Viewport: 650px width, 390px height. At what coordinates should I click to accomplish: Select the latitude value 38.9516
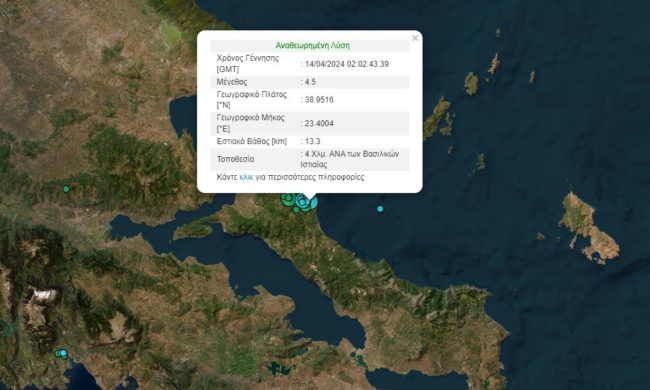[x=319, y=99]
